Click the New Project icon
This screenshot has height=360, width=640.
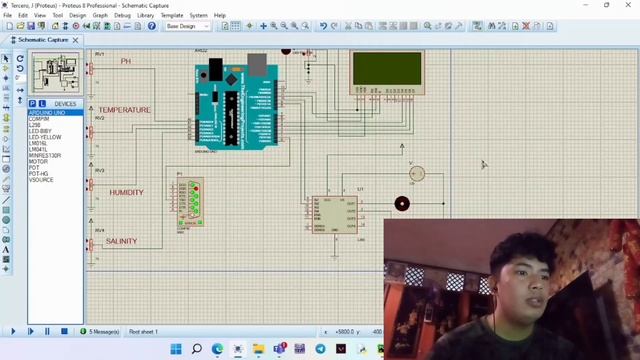9,26
